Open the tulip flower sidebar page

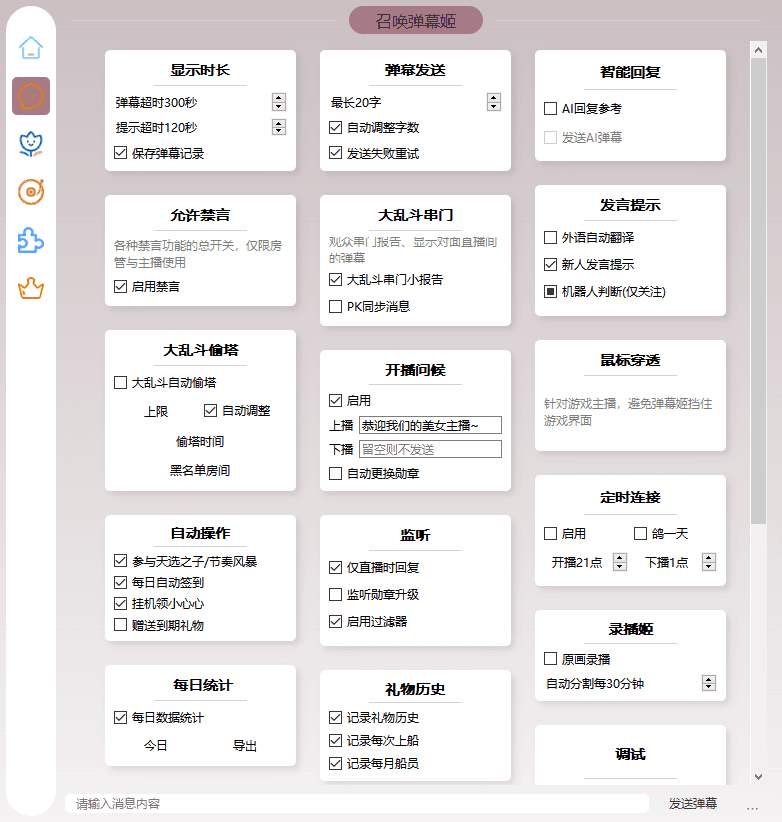[31, 144]
